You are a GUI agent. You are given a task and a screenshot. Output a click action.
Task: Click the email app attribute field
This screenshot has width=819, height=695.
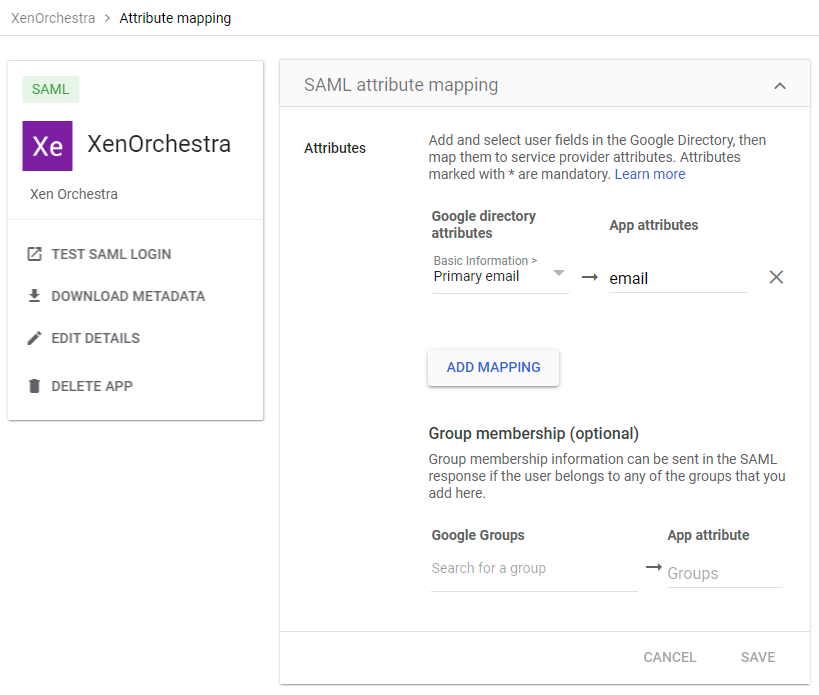[678, 279]
